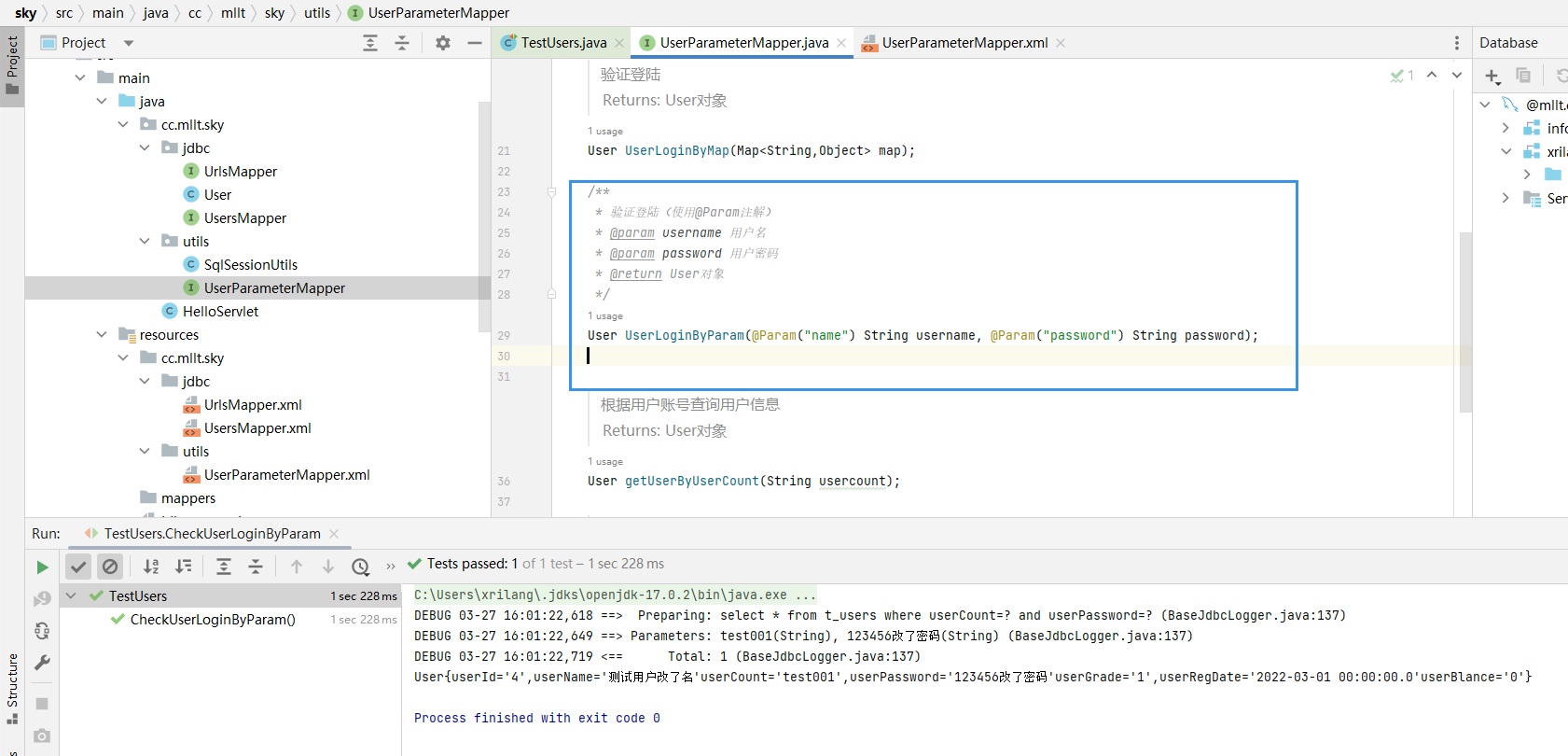Sort tests by duration
The width and height of the screenshot is (1568, 756).
(184, 567)
